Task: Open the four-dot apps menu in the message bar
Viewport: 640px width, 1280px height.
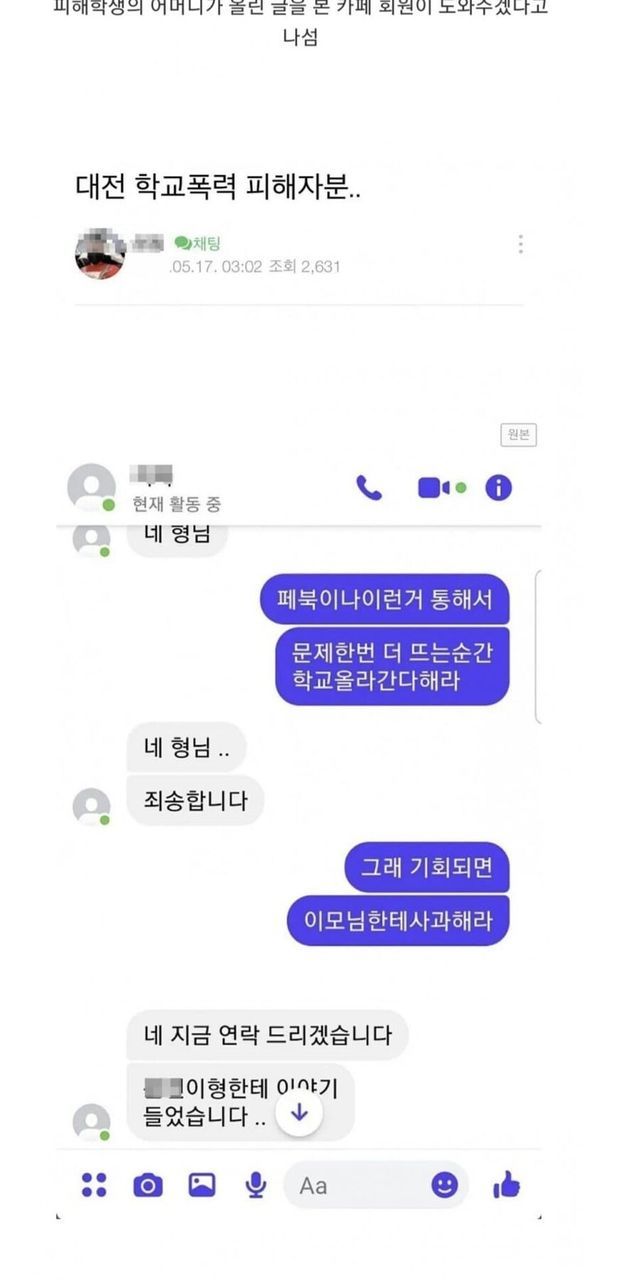Action: 94,1185
